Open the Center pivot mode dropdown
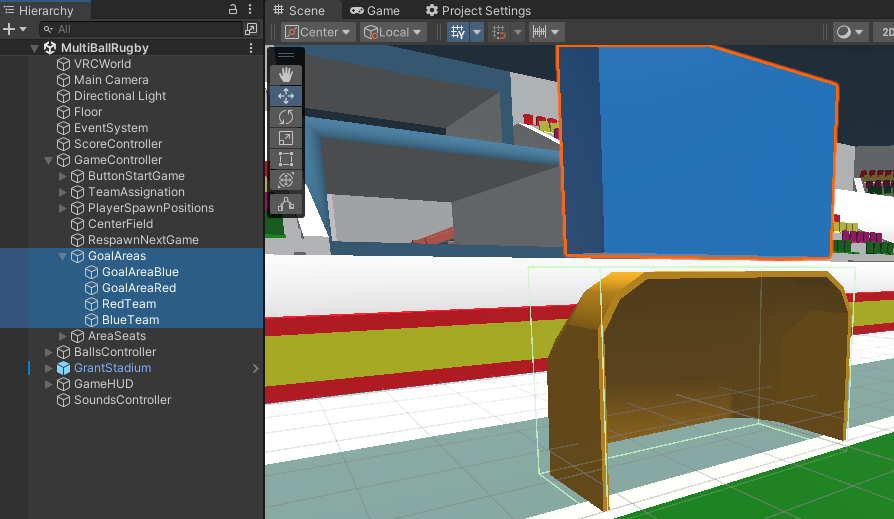The height and width of the screenshot is (519, 894). pos(319,32)
